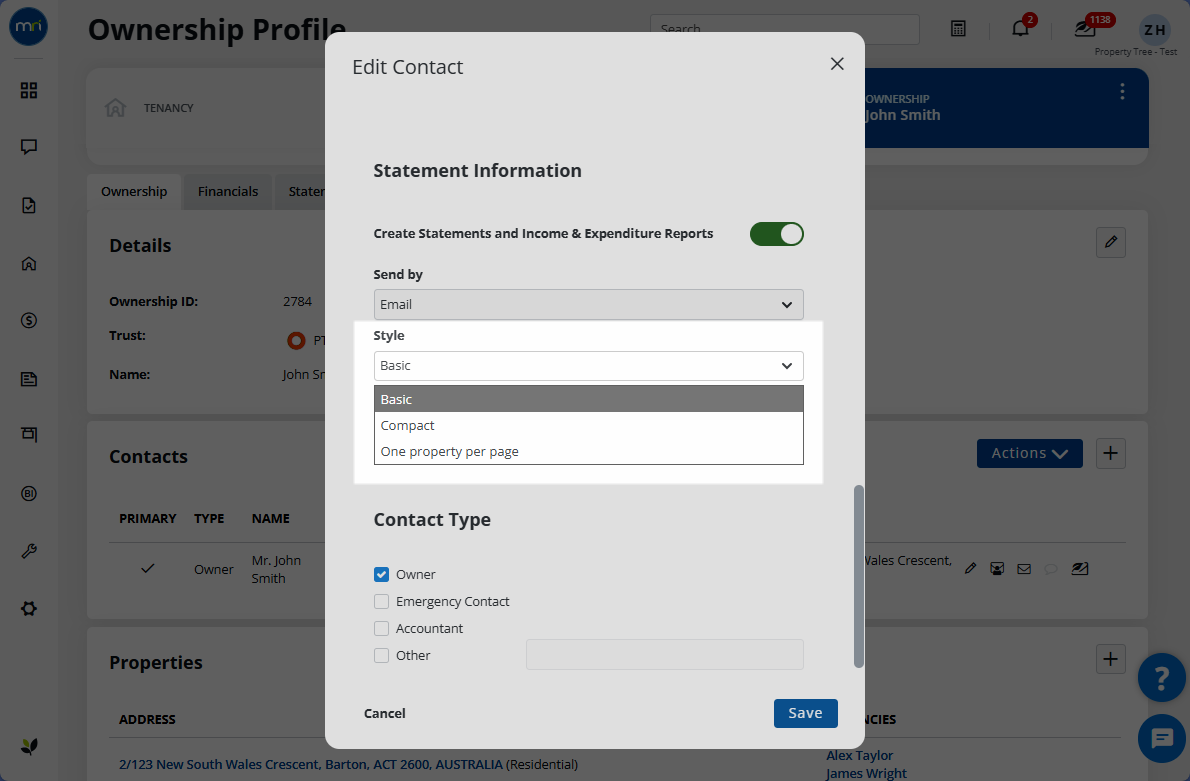
Task: Toggle Create Statements and Income & Expenditure Reports
Action: (776, 234)
